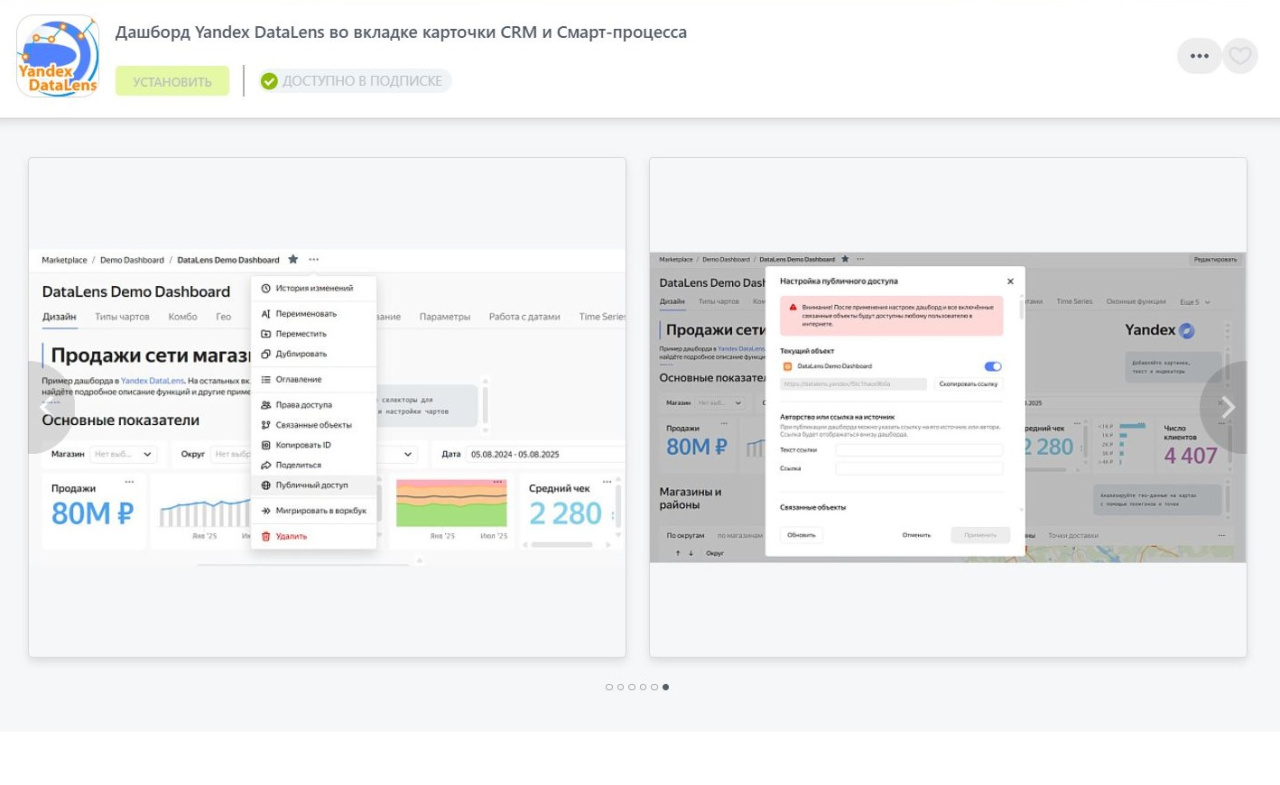Select the fourth carousel pagination dot
The image size is (1280, 785).
[643, 687]
